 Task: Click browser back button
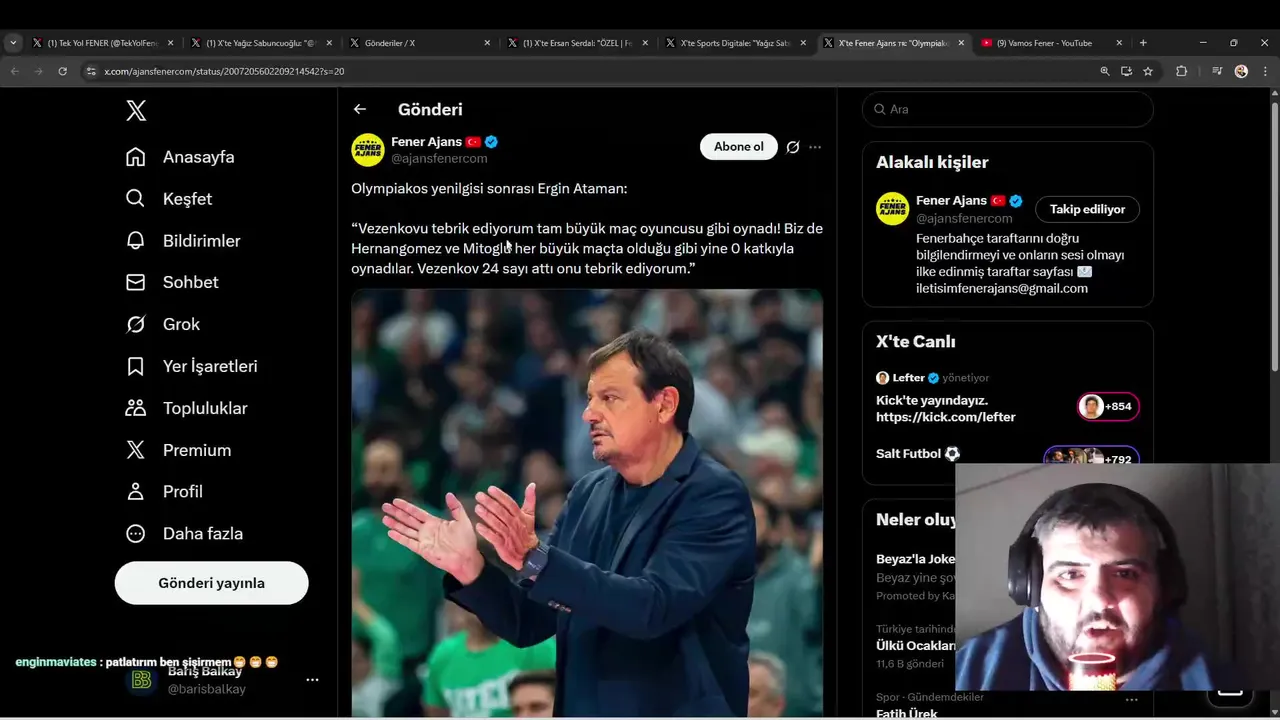(15, 71)
